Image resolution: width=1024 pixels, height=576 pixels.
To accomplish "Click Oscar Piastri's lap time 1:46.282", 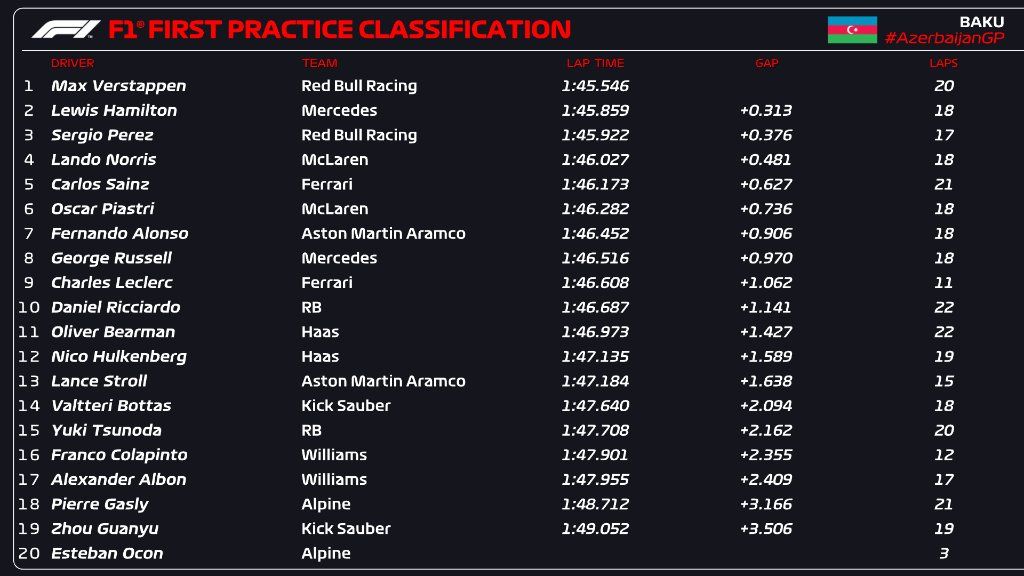I will coord(595,209).
